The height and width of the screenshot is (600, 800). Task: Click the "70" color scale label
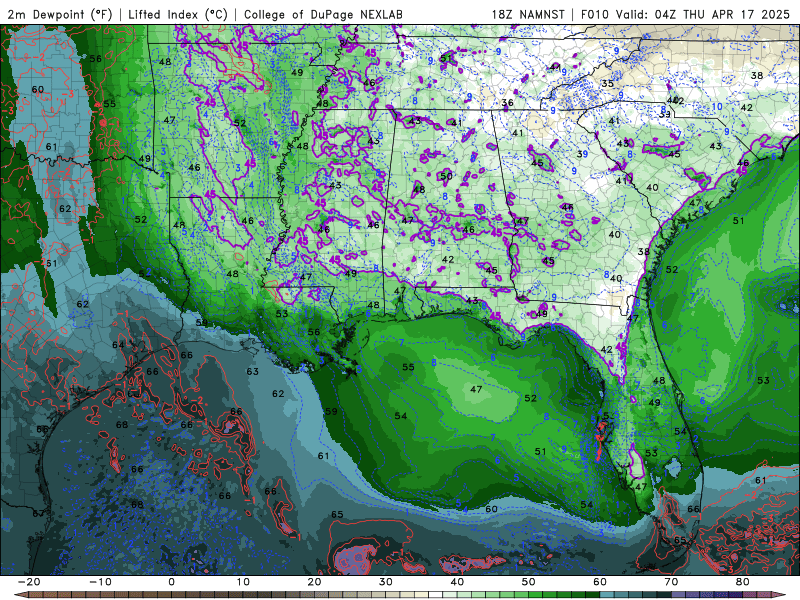pyautogui.click(x=671, y=582)
